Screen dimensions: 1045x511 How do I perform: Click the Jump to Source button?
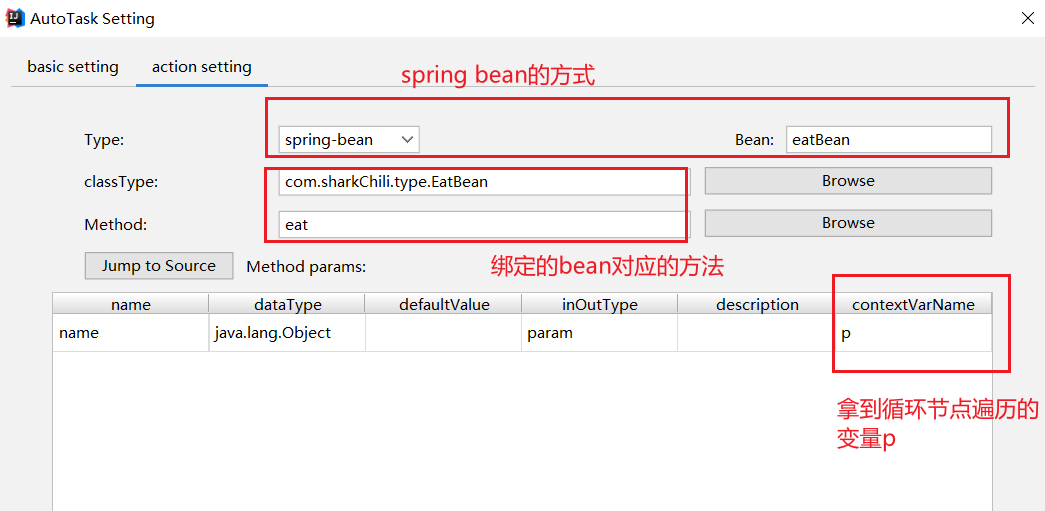[x=159, y=266]
